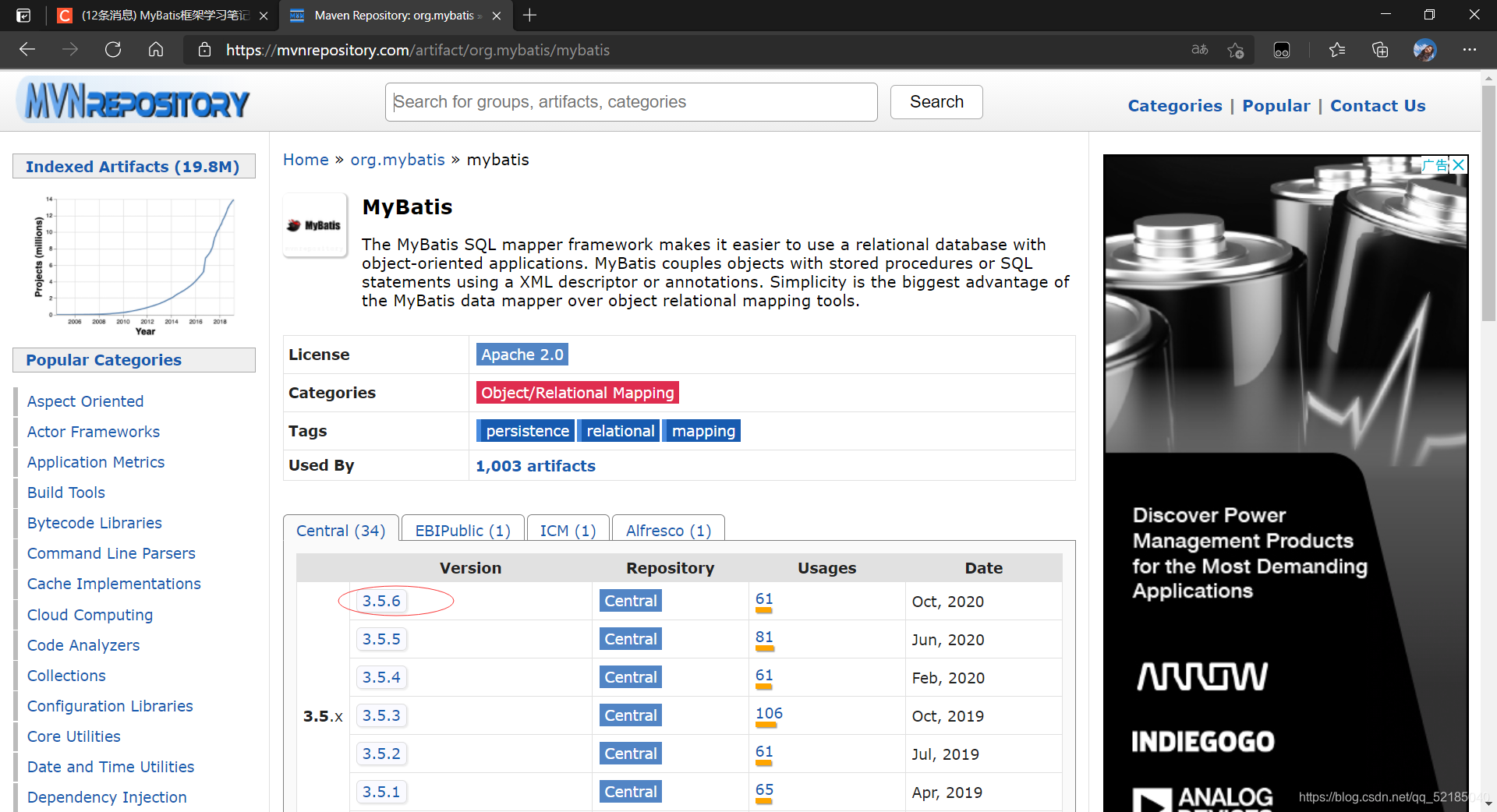Image resolution: width=1497 pixels, height=812 pixels.
Task: Open the tab actions menu icon
Action: [23, 15]
